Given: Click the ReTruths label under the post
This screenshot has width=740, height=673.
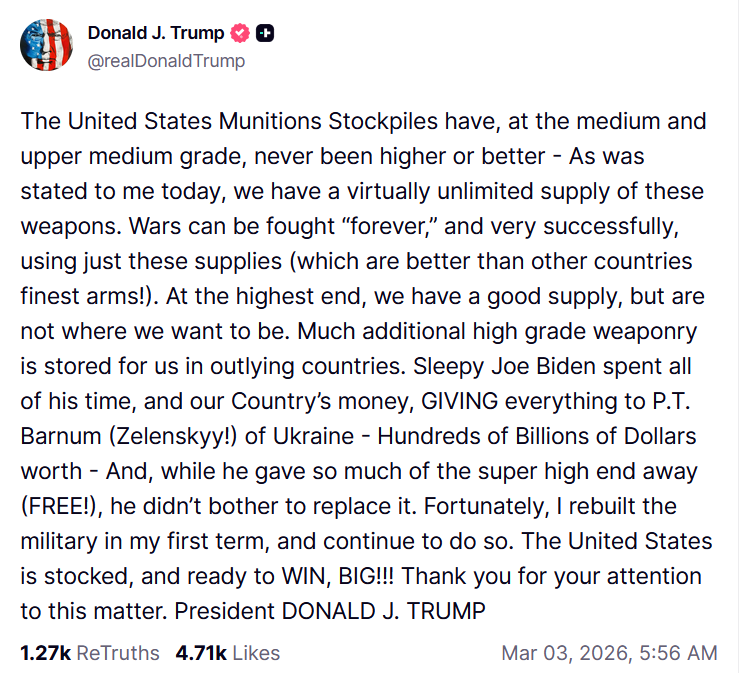Looking at the screenshot, I should (x=118, y=653).
